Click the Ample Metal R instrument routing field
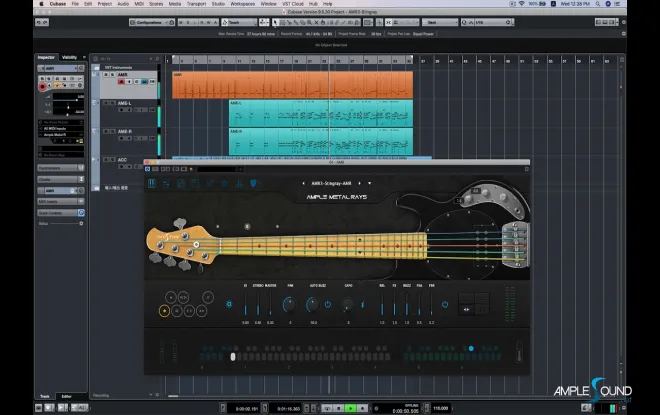660x415 pixels. click(x=61, y=135)
